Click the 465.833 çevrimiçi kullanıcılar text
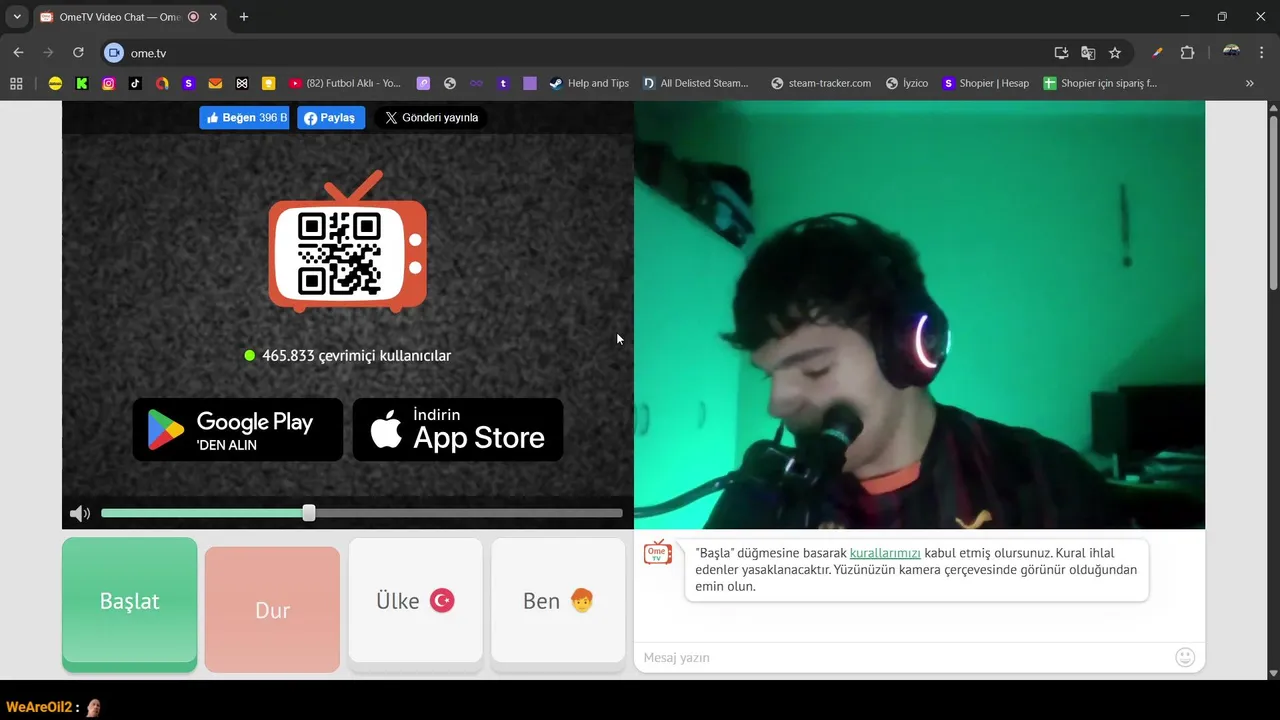Image resolution: width=1280 pixels, height=720 pixels. point(356,356)
